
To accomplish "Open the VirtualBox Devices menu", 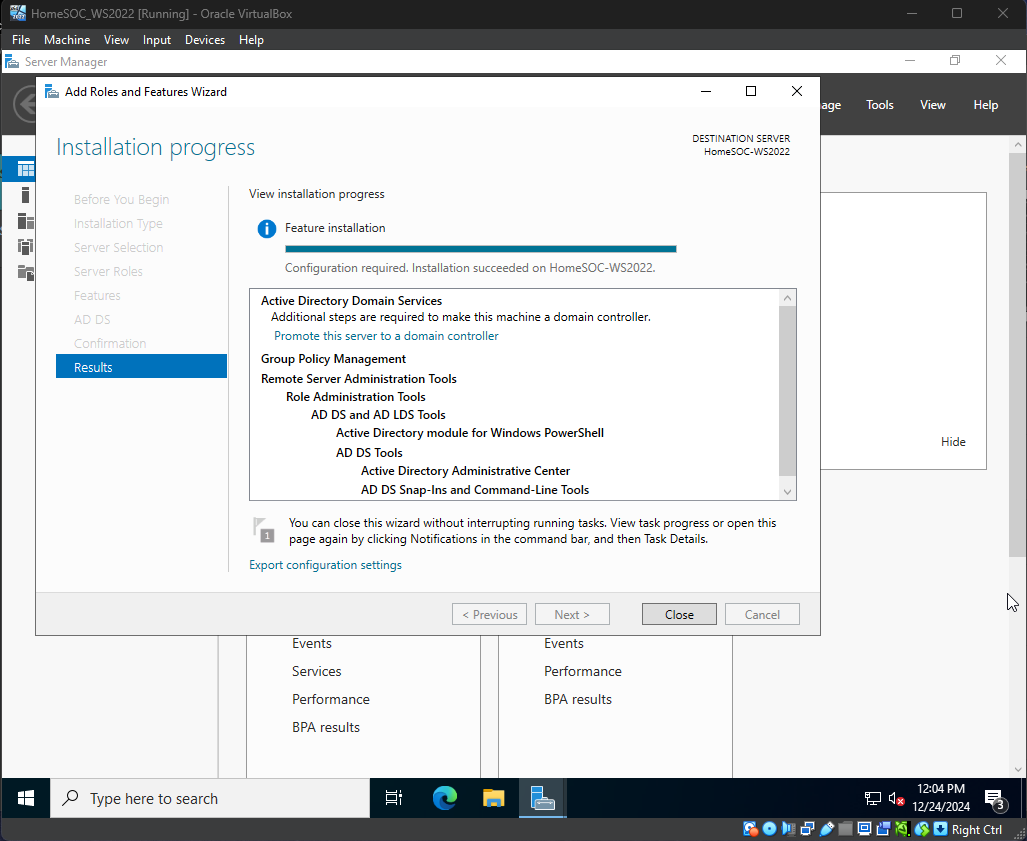I will coord(205,40).
